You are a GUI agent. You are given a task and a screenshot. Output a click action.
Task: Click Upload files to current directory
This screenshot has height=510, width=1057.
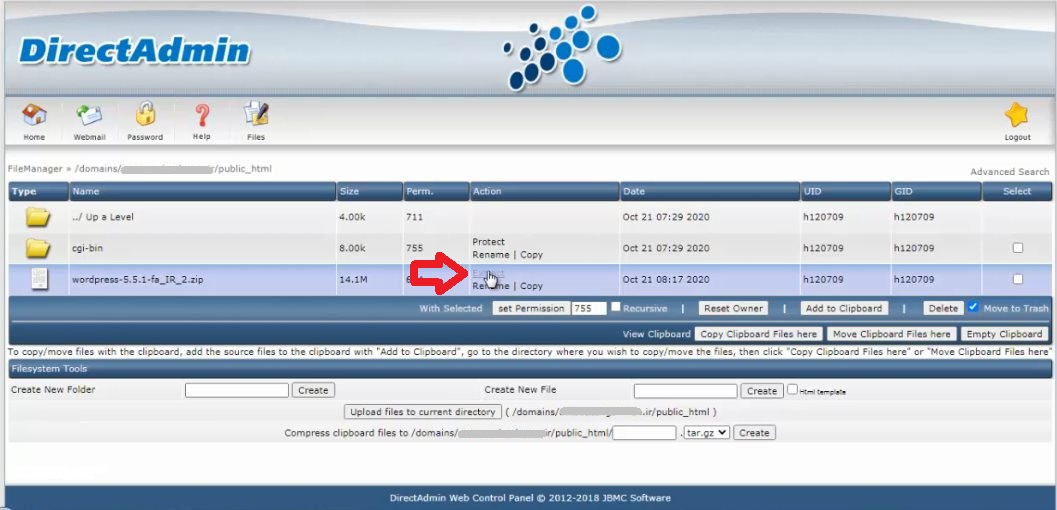click(423, 412)
